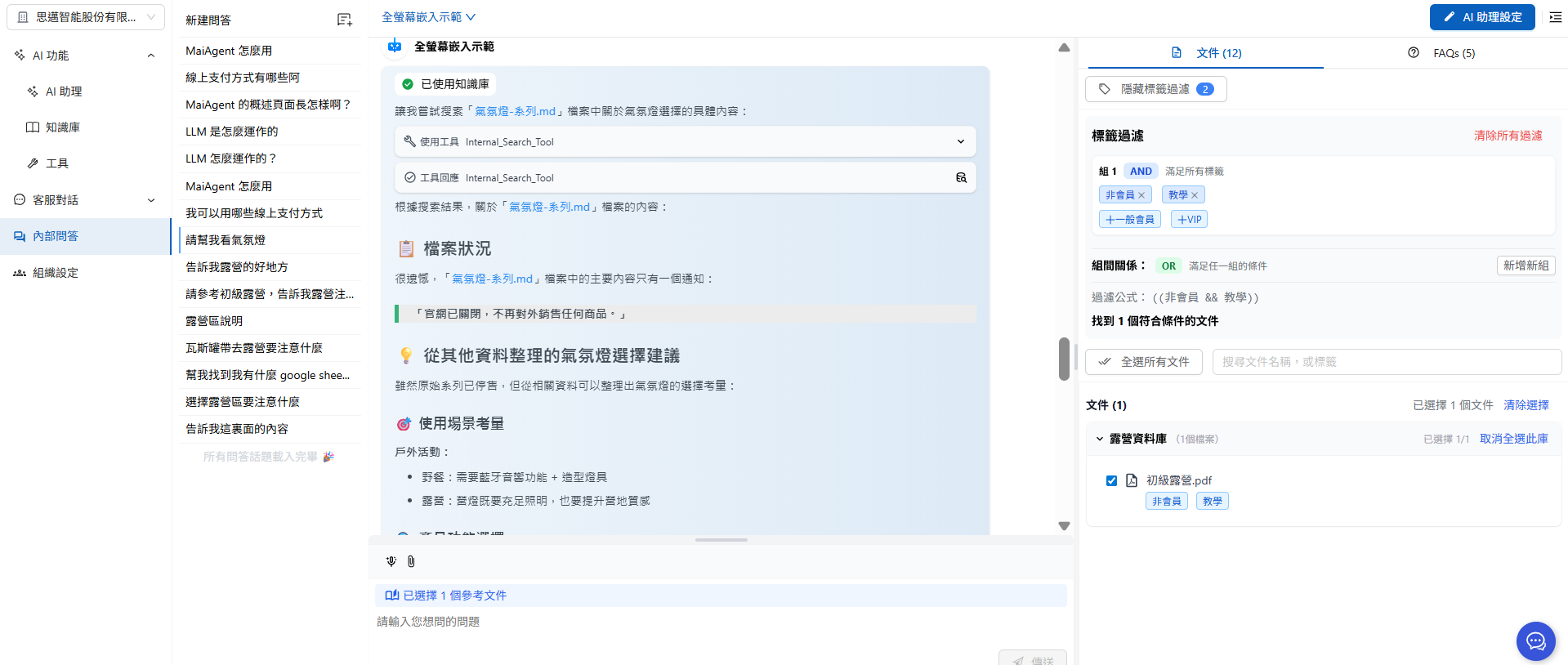Screen dimensions: 1568x665
Task: Click 清除所有過濾 link
Action: point(1508,136)
